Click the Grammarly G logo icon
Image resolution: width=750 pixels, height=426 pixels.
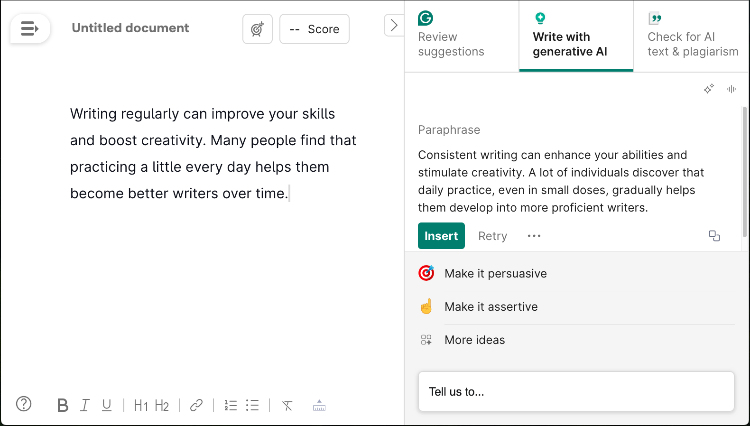[425, 18]
